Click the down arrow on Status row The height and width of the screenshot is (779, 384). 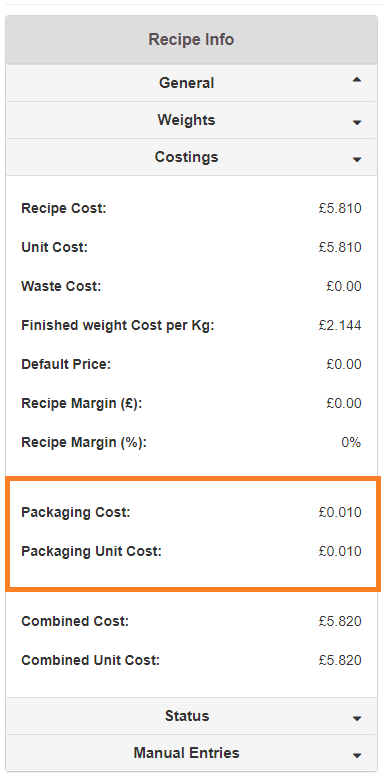click(x=356, y=718)
